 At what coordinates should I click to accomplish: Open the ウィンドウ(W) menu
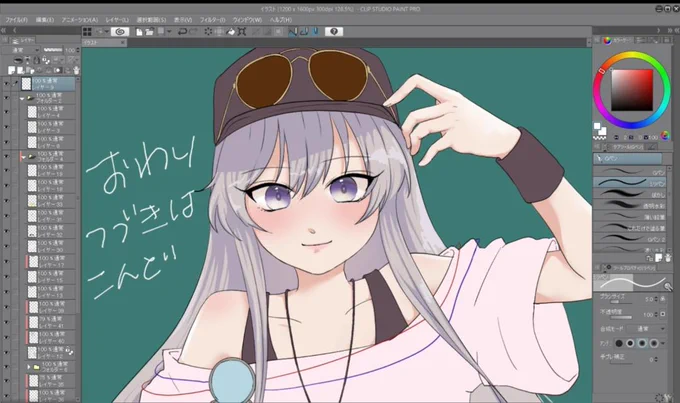click(x=247, y=20)
